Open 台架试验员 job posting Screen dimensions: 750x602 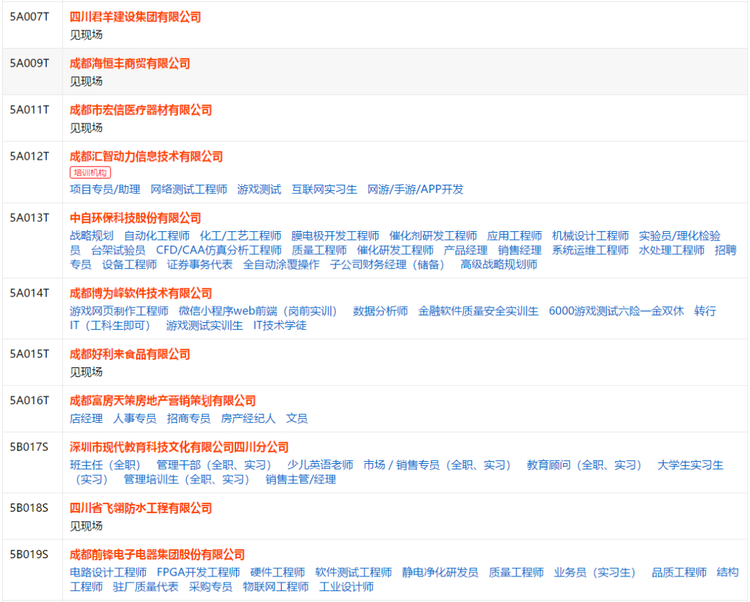click(x=119, y=250)
